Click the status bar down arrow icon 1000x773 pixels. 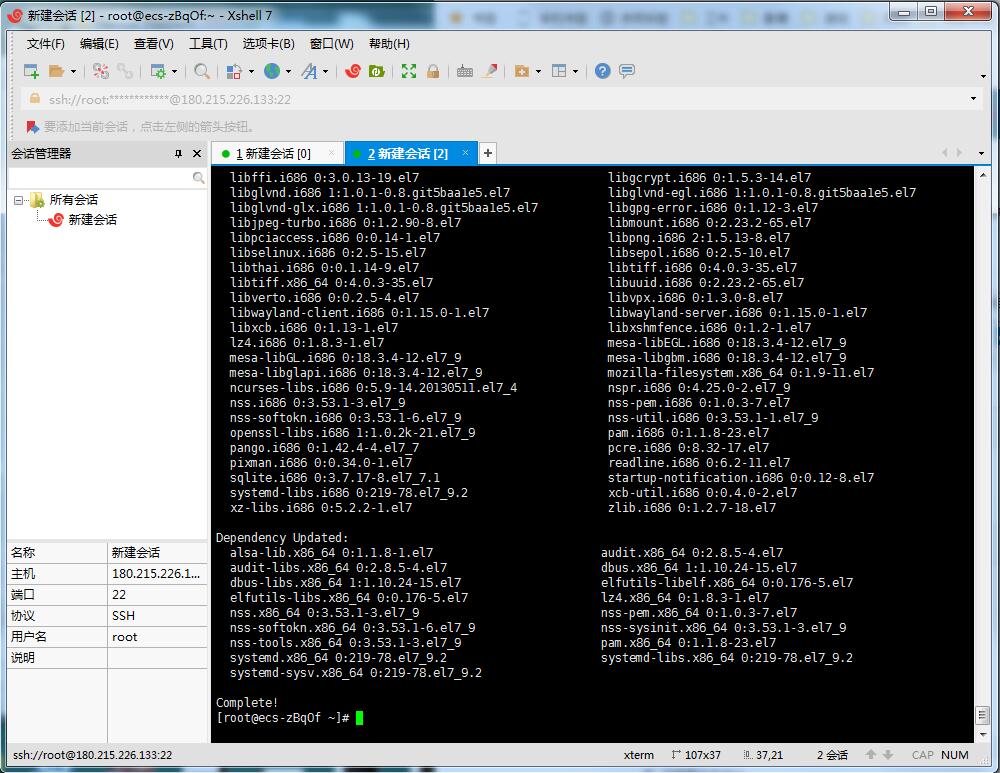[888, 755]
